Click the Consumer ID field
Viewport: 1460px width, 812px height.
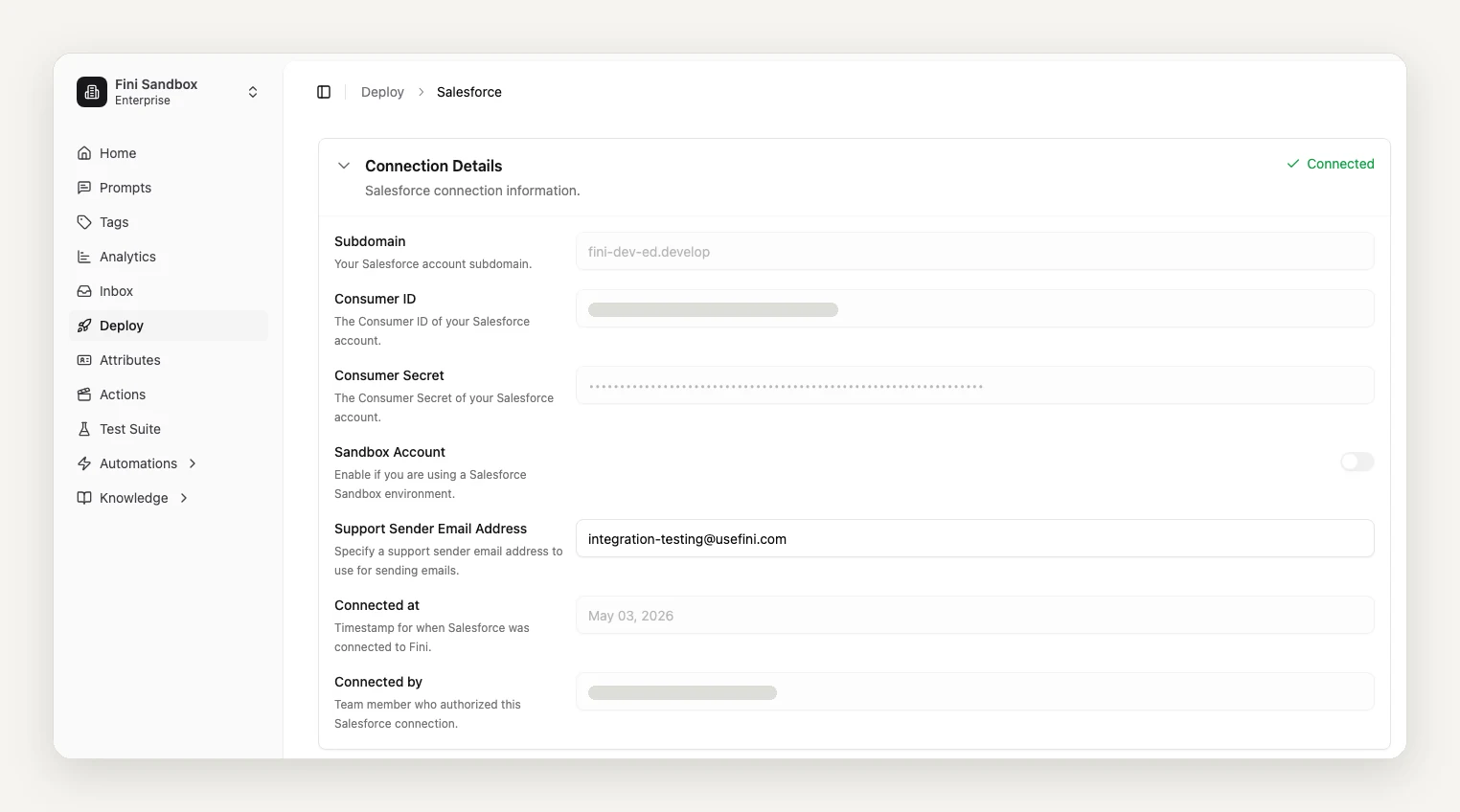coord(975,308)
